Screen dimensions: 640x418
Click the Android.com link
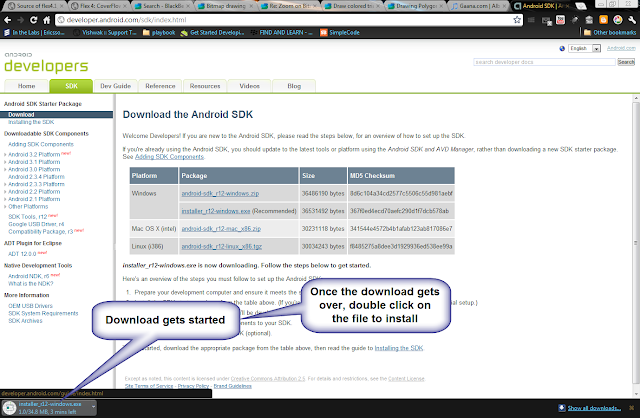(621, 48)
